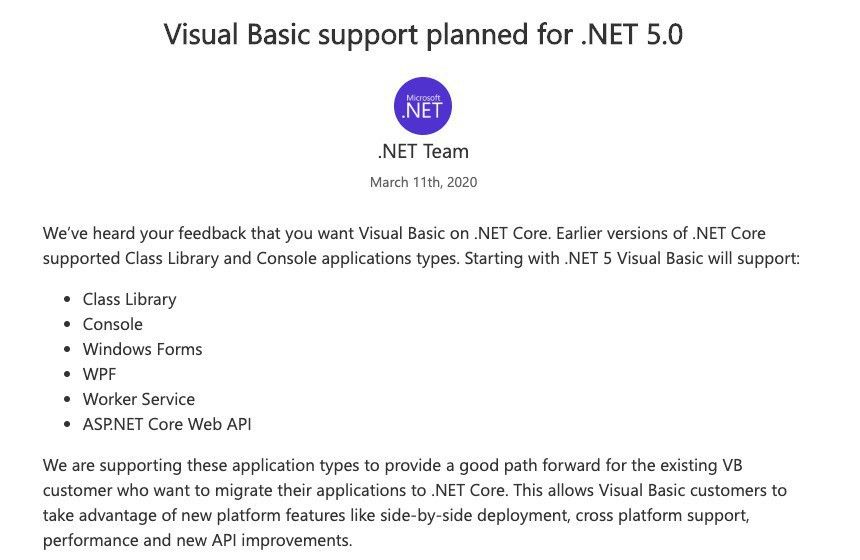
Task: Click the WPF list item
Action: (99, 374)
